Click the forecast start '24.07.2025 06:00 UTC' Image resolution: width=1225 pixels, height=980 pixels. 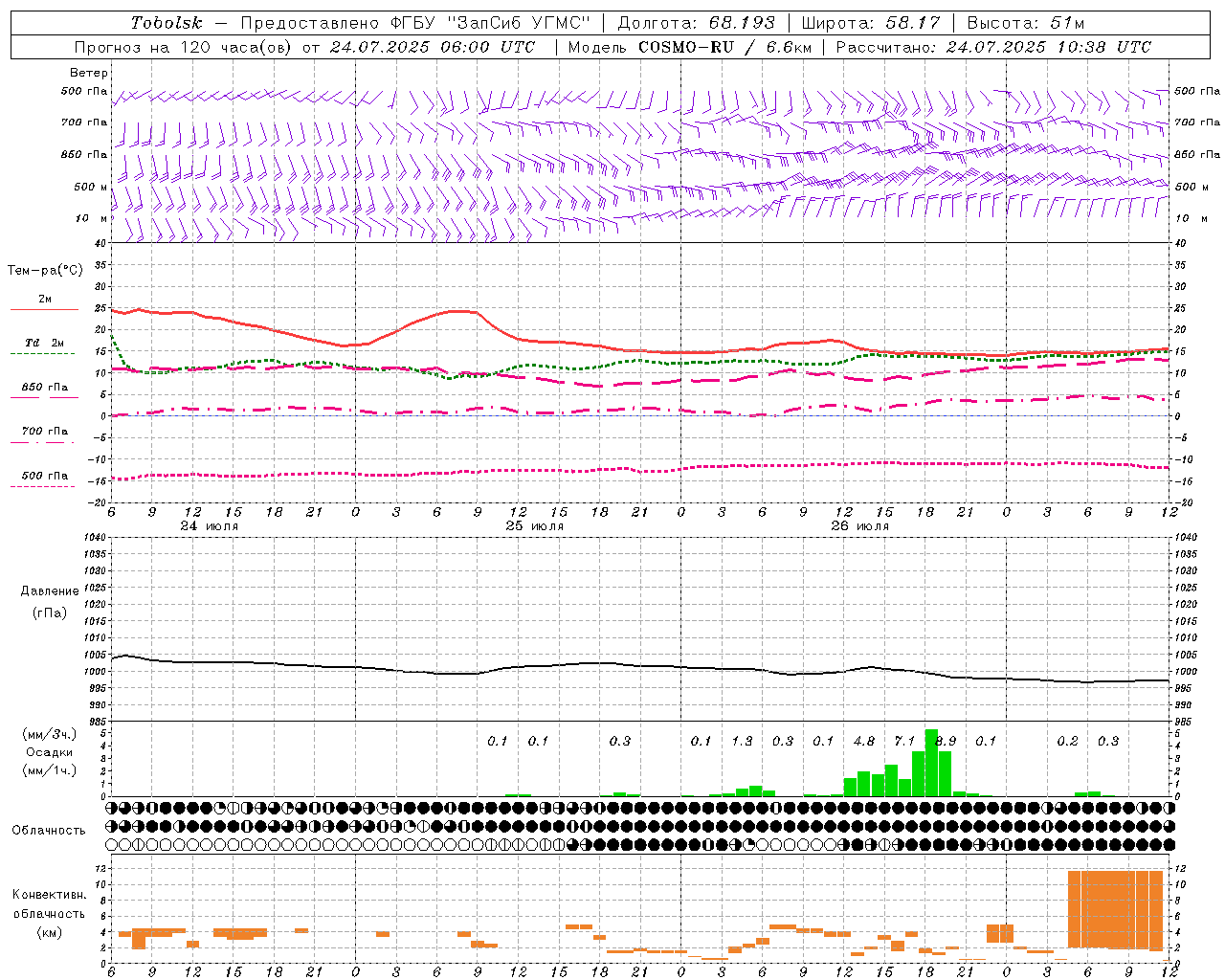point(433,47)
